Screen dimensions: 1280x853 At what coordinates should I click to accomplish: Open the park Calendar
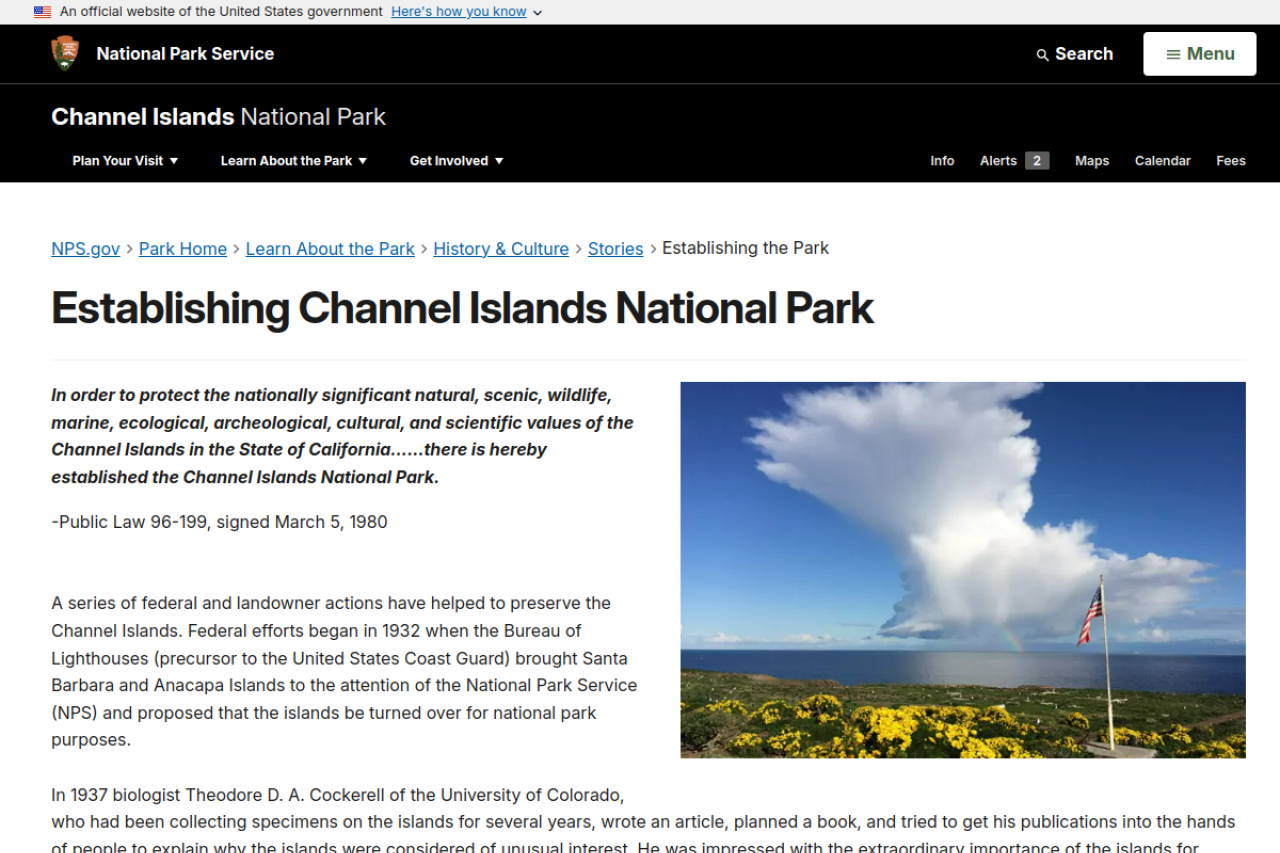tap(1162, 161)
